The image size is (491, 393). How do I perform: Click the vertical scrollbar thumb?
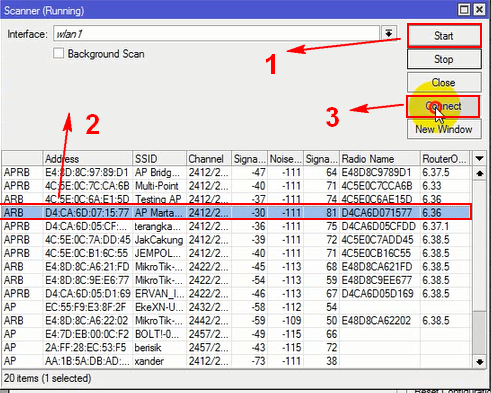[x=479, y=333]
